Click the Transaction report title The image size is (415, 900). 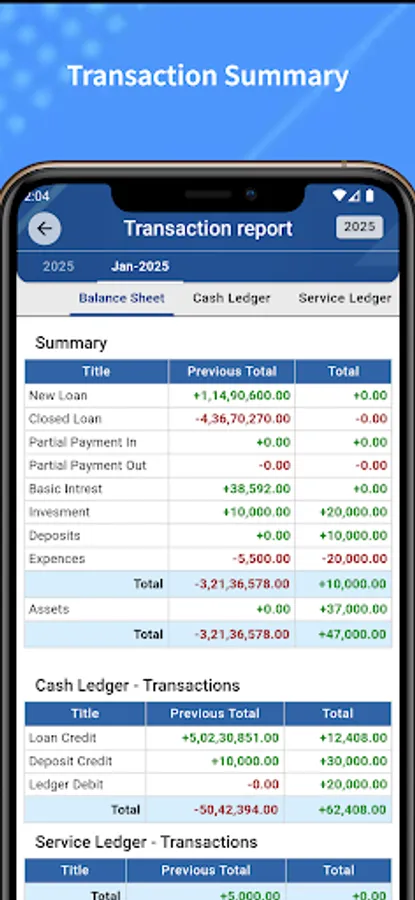(208, 228)
